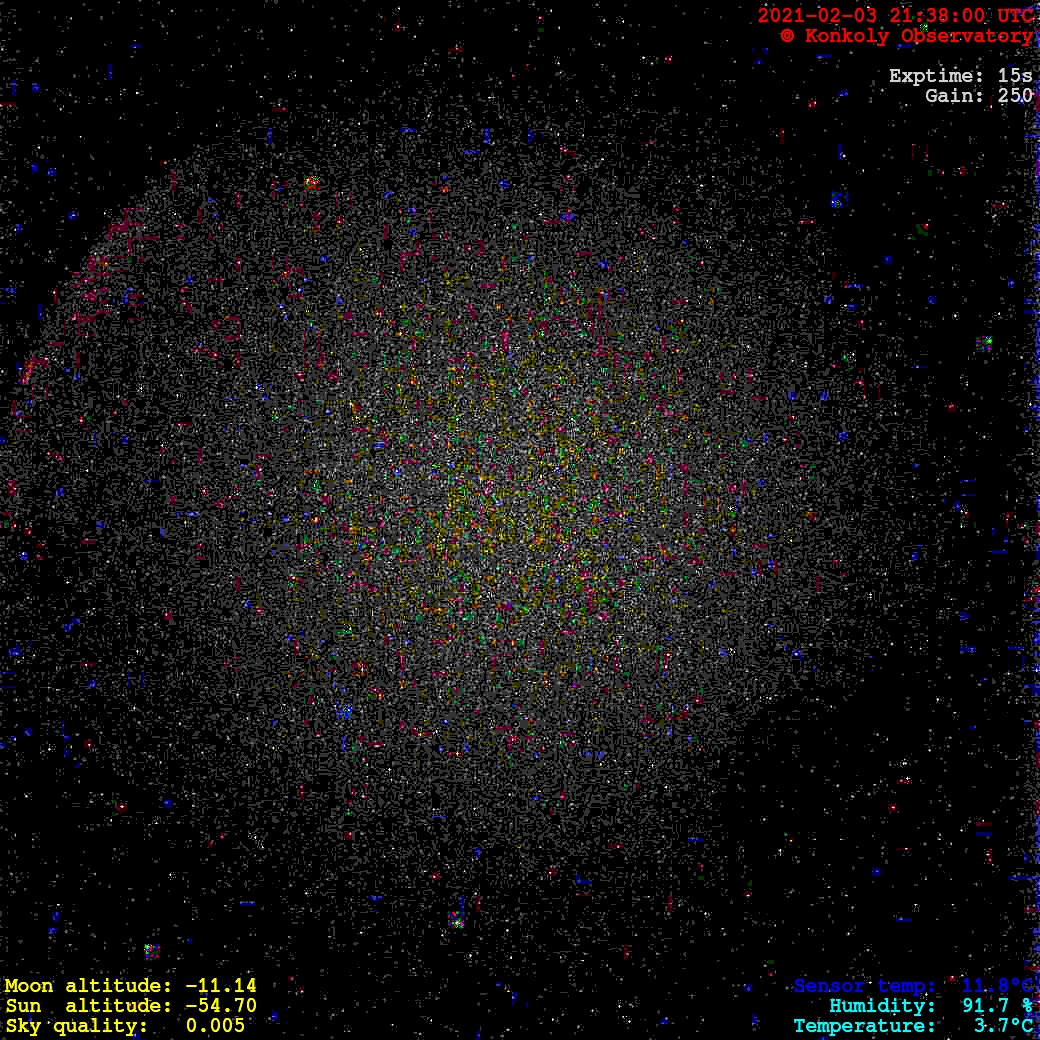Click the sensor temperature value 11.8°C
This screenshot has height=1040, width=1040.
point(997,986)
